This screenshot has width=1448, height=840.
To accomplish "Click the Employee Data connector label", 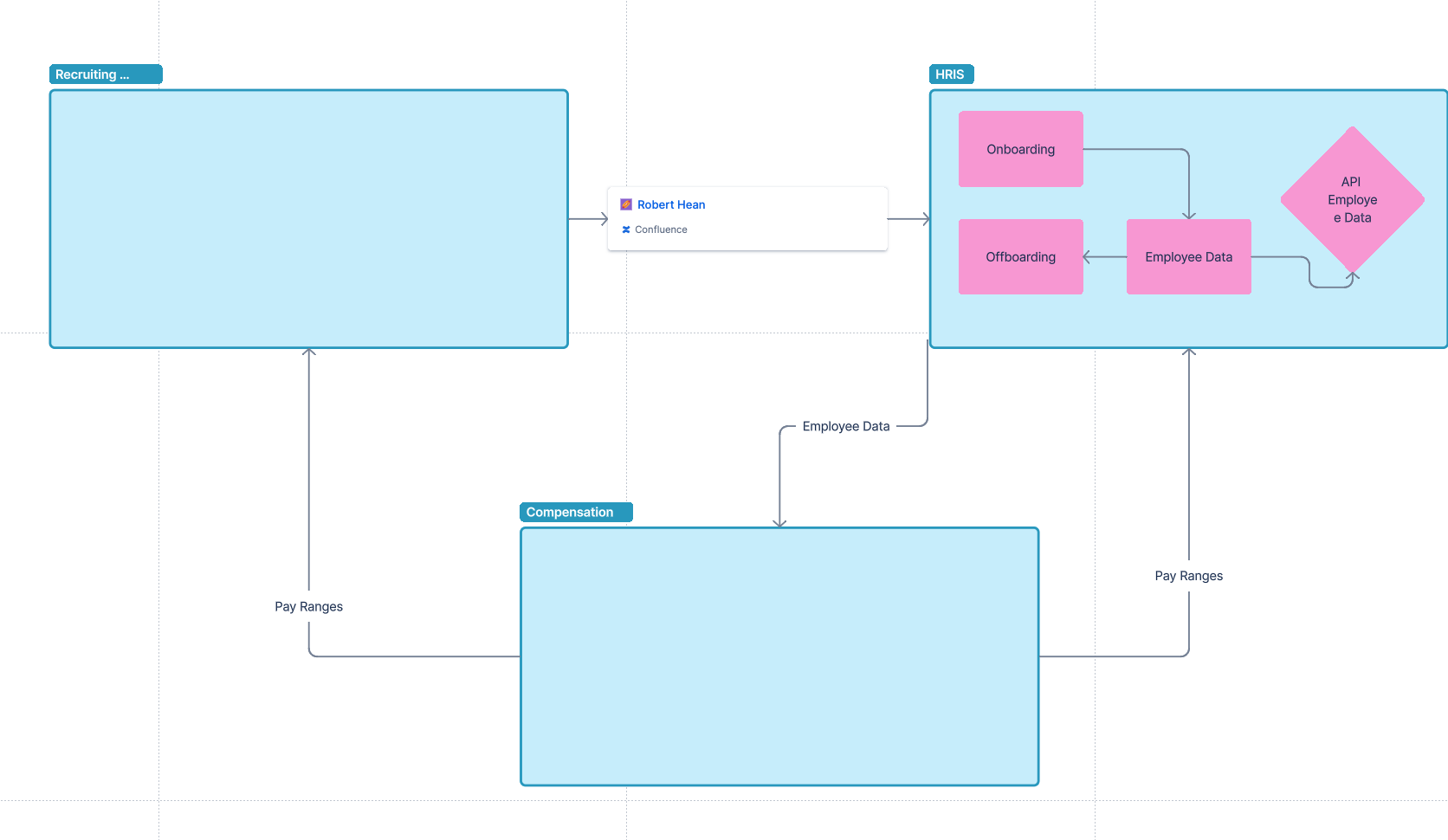I will [846, 426].
